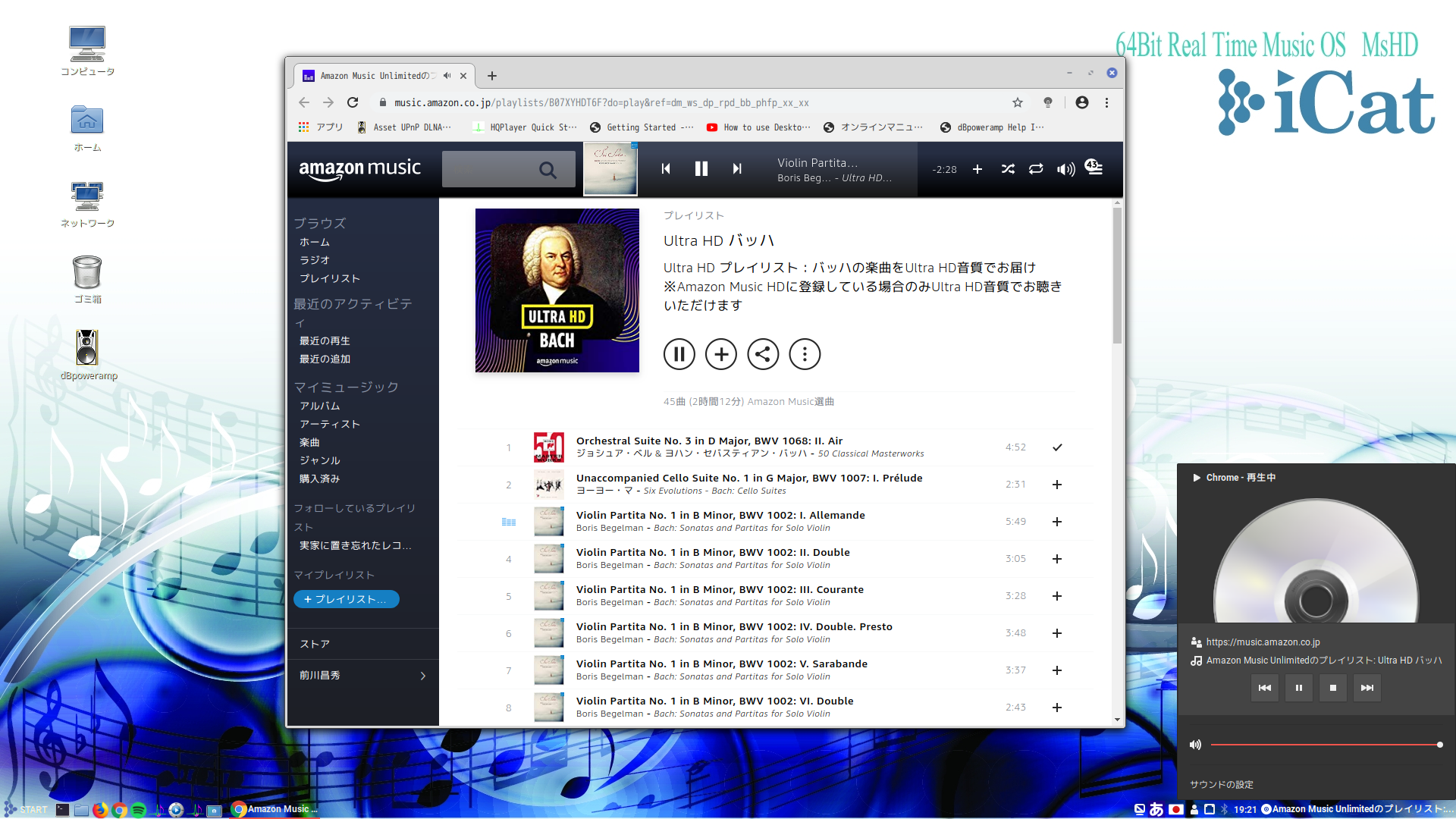Click the Ultra HD Bach cover art
Viewport: 1456px width, 819px height.
point(557,290)
